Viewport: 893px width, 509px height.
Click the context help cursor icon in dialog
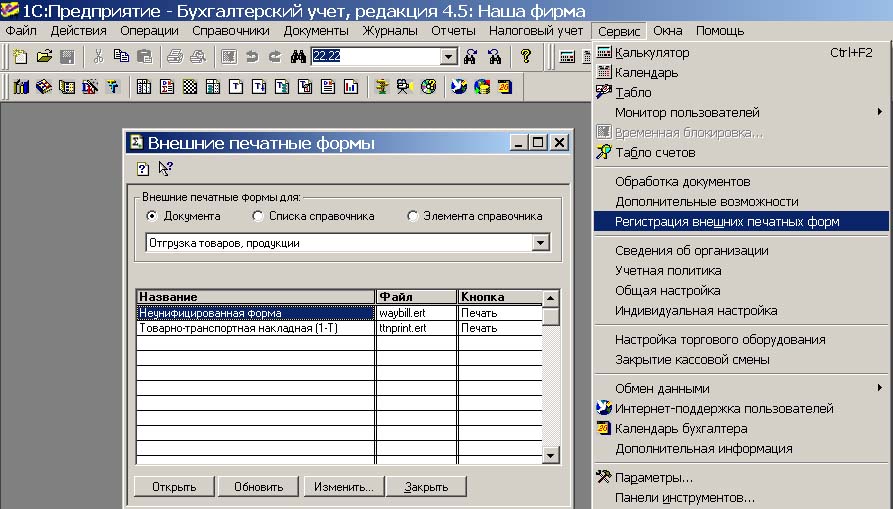(x=165, y=169)
